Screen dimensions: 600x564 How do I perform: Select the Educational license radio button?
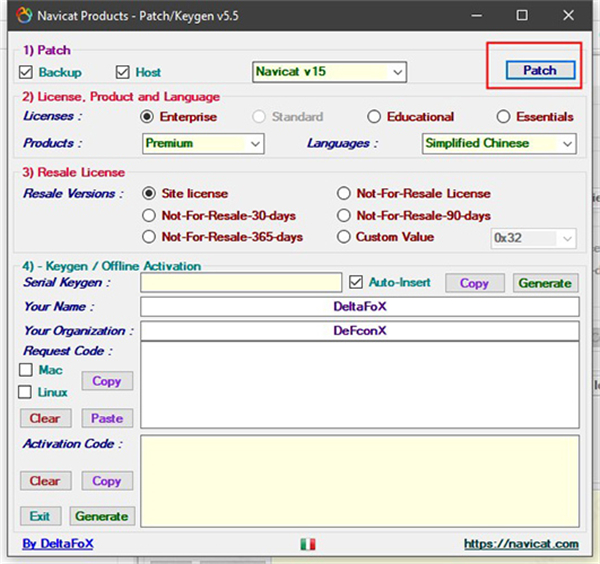(x=374, y=117)
